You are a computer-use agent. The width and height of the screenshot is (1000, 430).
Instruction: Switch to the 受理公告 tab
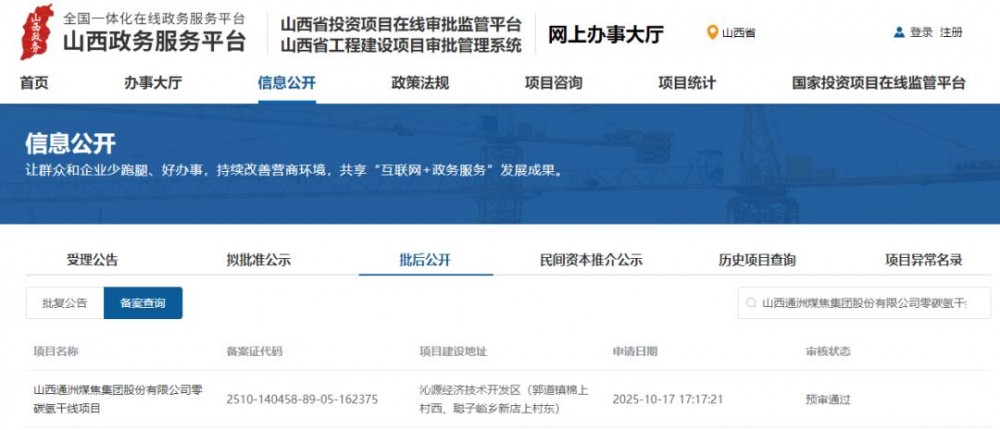point(92,260)
